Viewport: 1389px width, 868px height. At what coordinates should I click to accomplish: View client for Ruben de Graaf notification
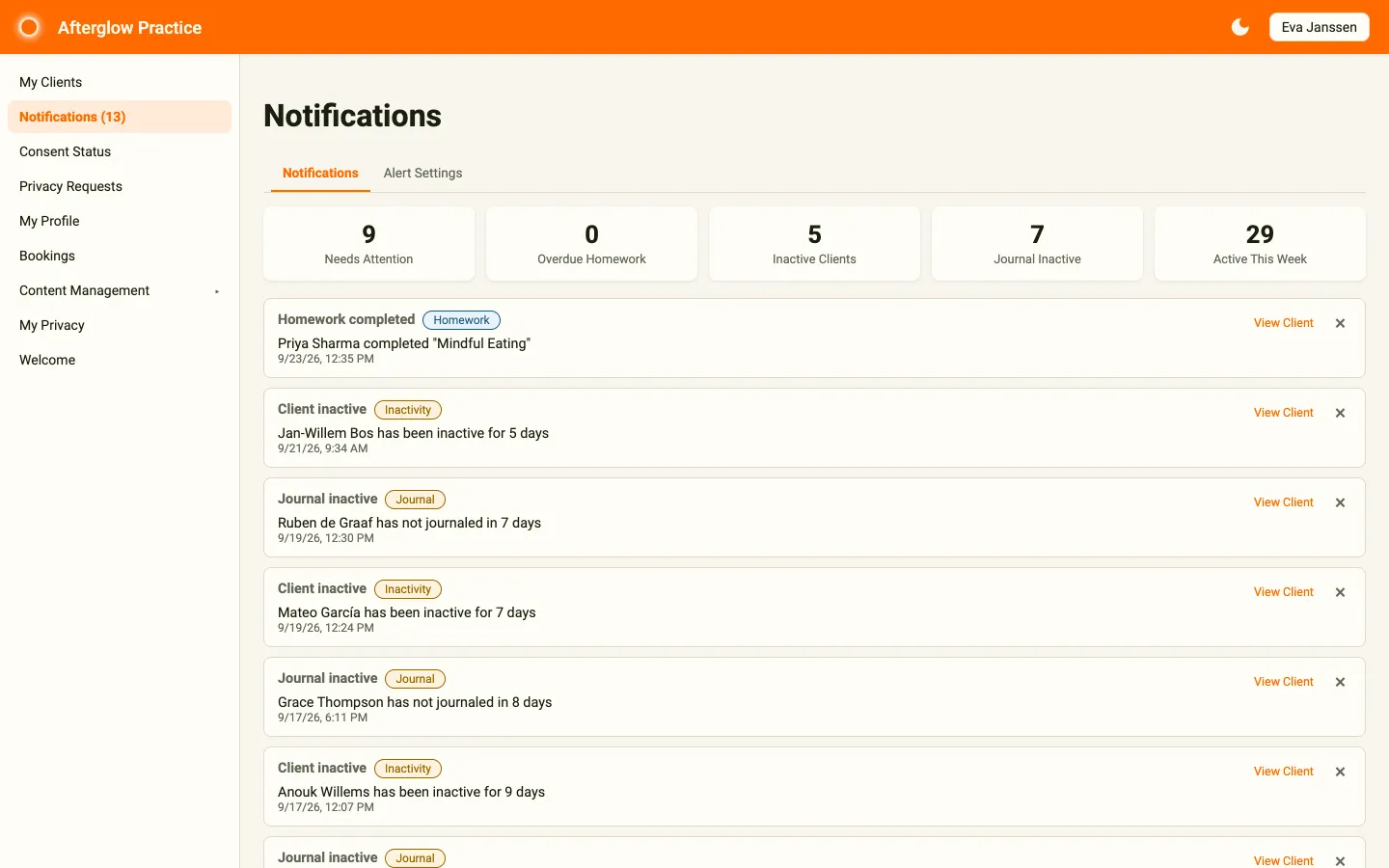(x=1283, y=502)
